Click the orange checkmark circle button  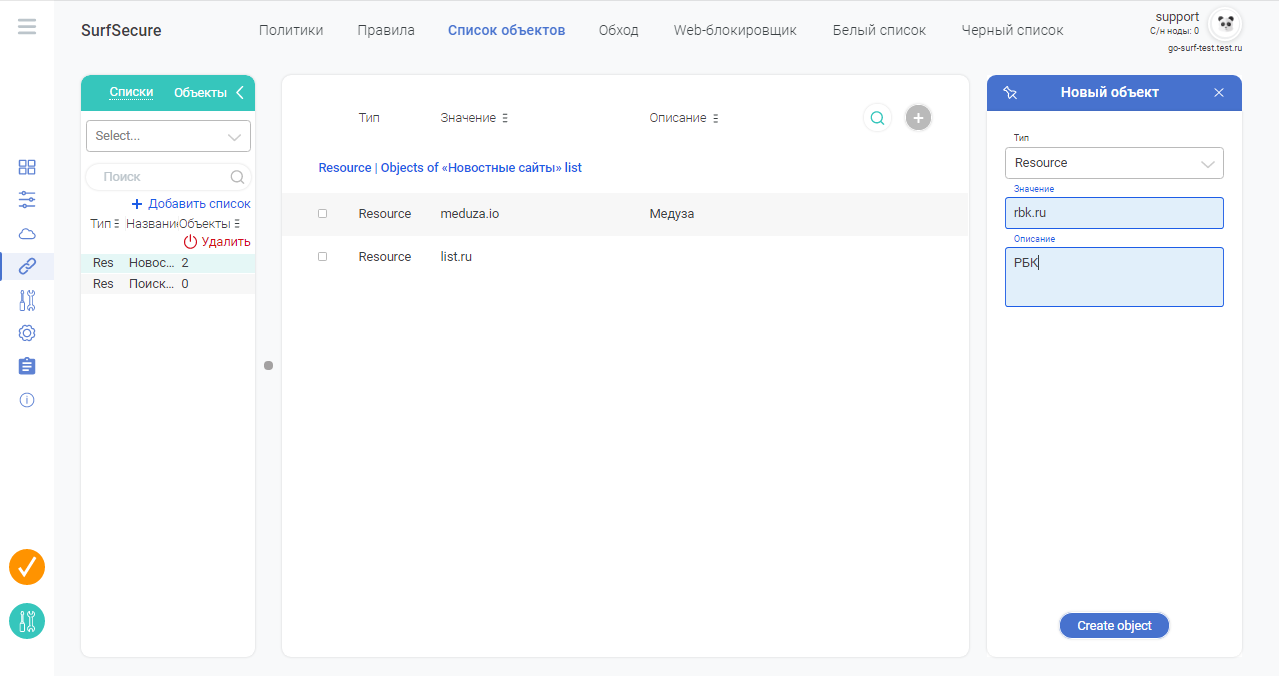27,567
